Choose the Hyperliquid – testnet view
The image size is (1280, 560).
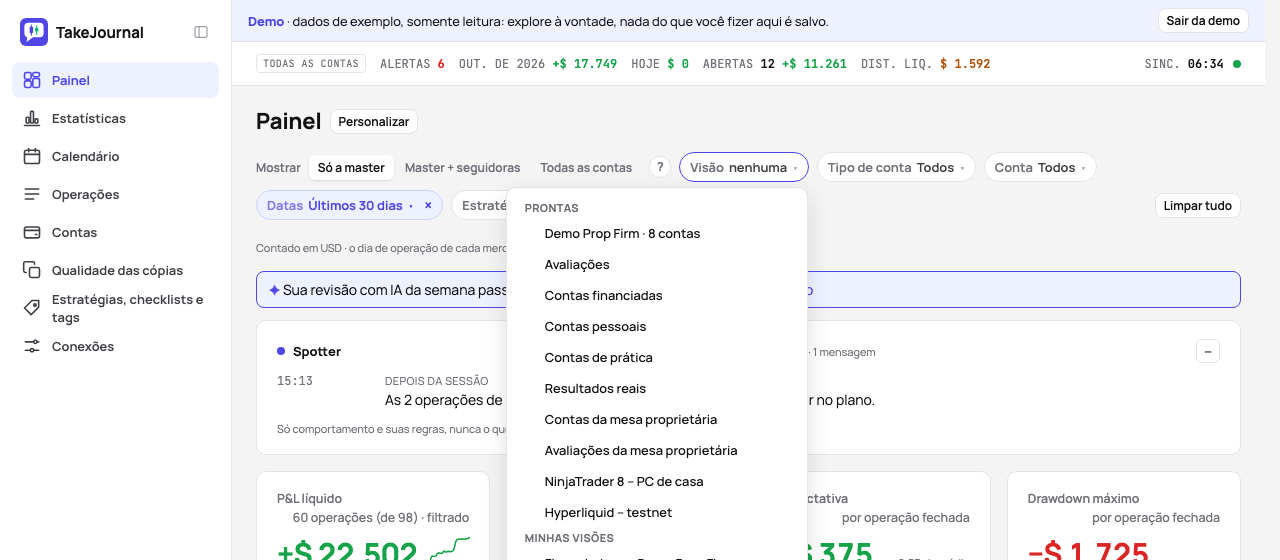[657, 513]
